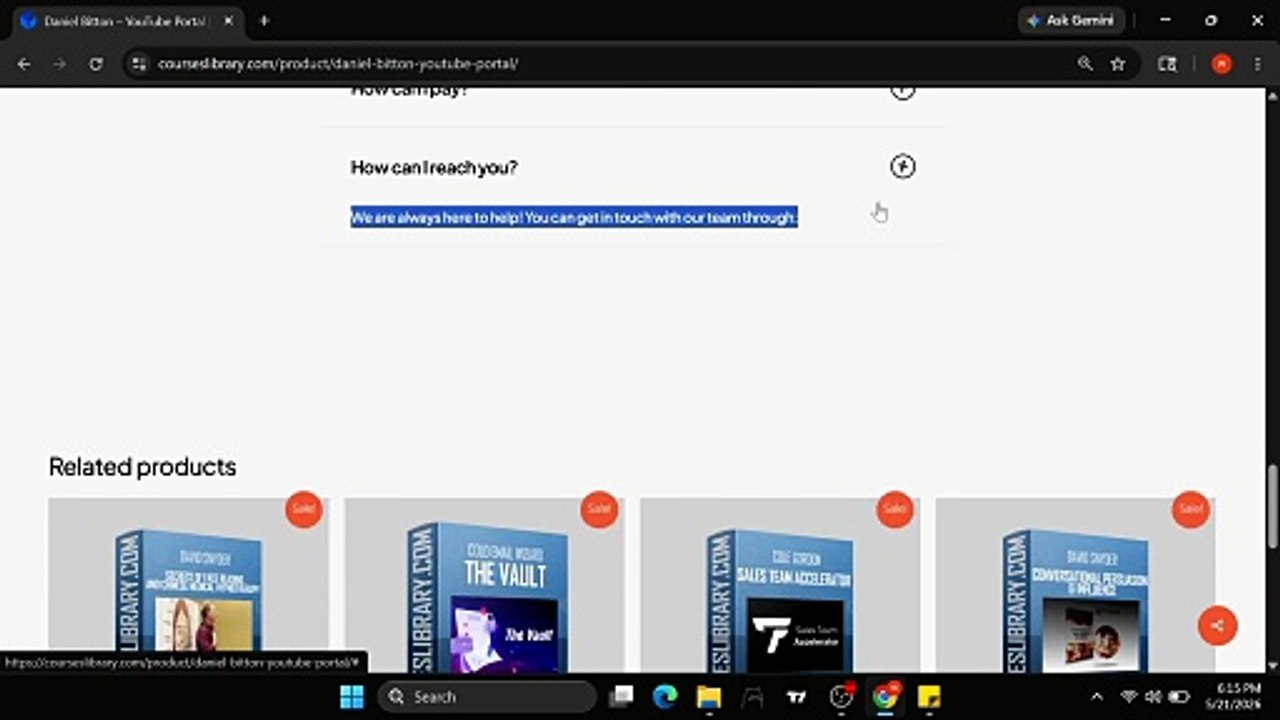This screenshot has height=720, width=1280.
Task: Open the Wi-Fi network tray icon
Action: tap(1129, 697)
